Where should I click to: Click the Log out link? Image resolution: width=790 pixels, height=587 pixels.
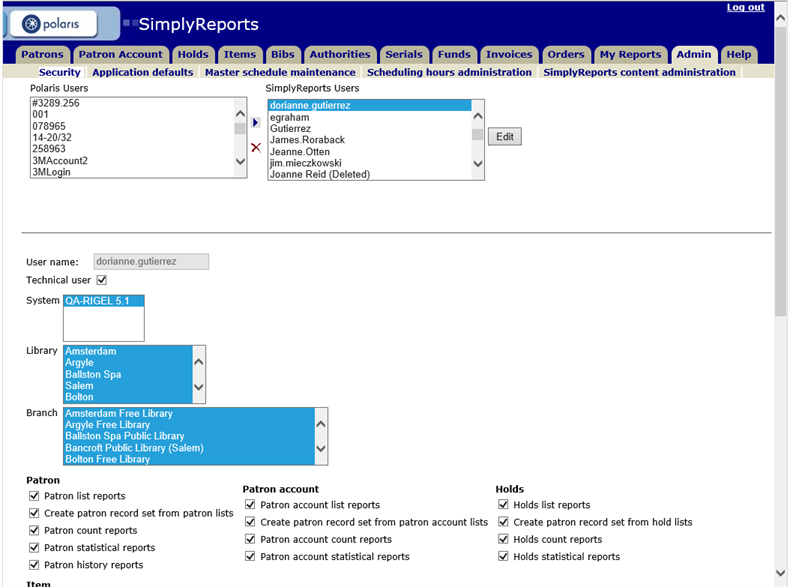pos(745,7)
